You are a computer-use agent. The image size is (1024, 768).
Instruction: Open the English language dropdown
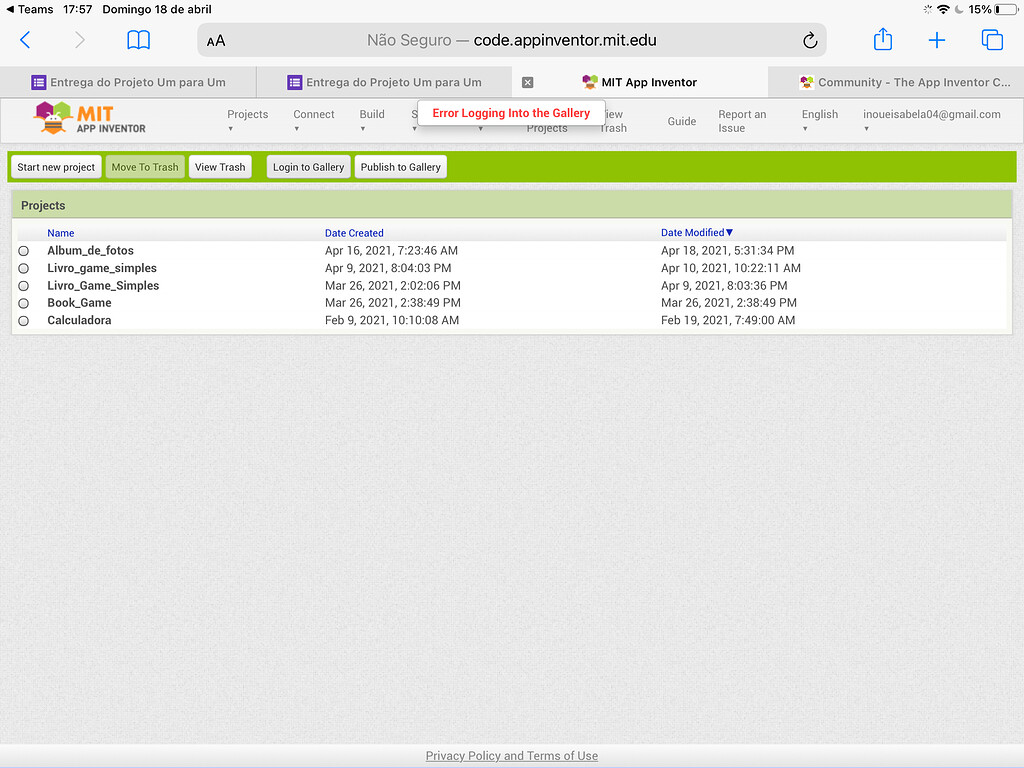tap(820, 120)
